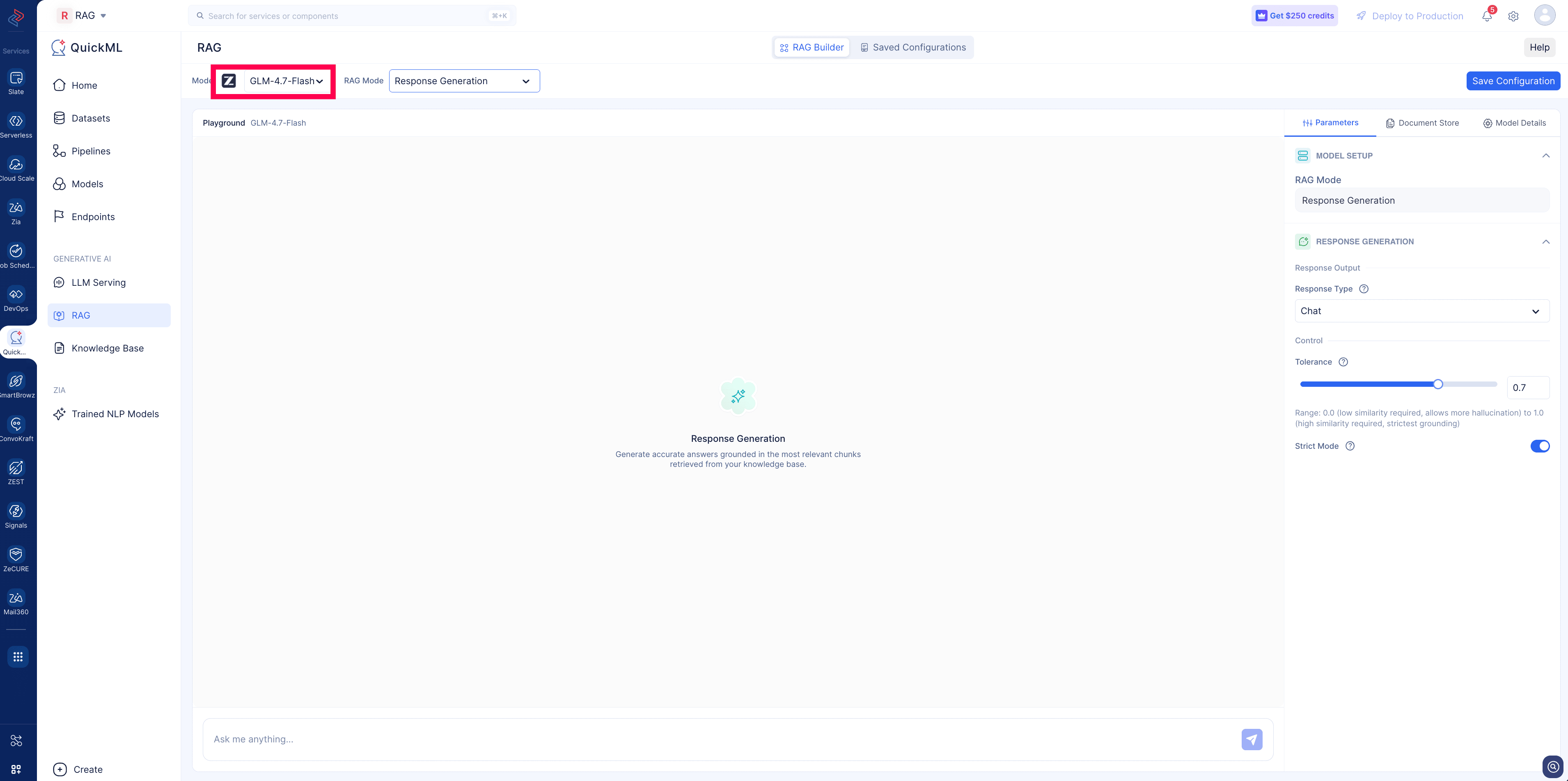
Task: Open Datasets in the sidebar
Action: point(109,118)
